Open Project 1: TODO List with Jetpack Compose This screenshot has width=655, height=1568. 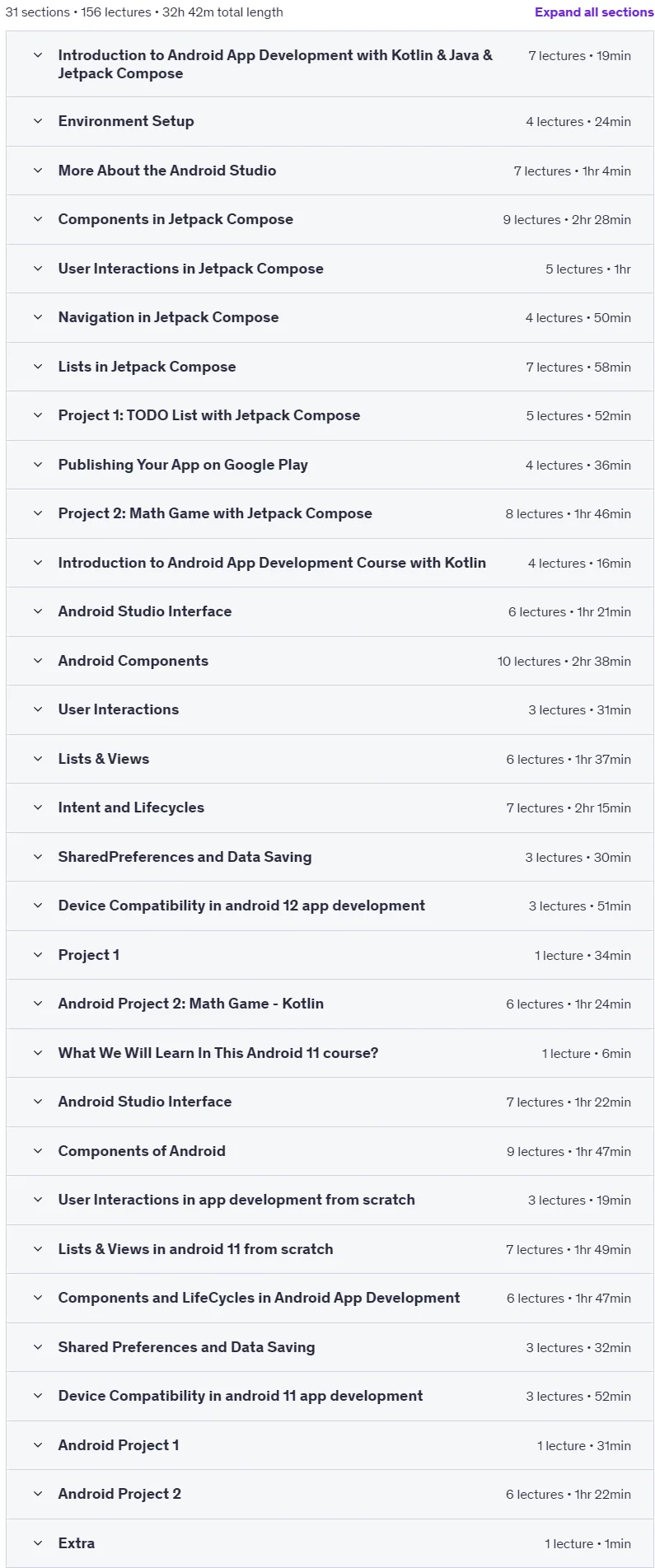click(330, 415)
